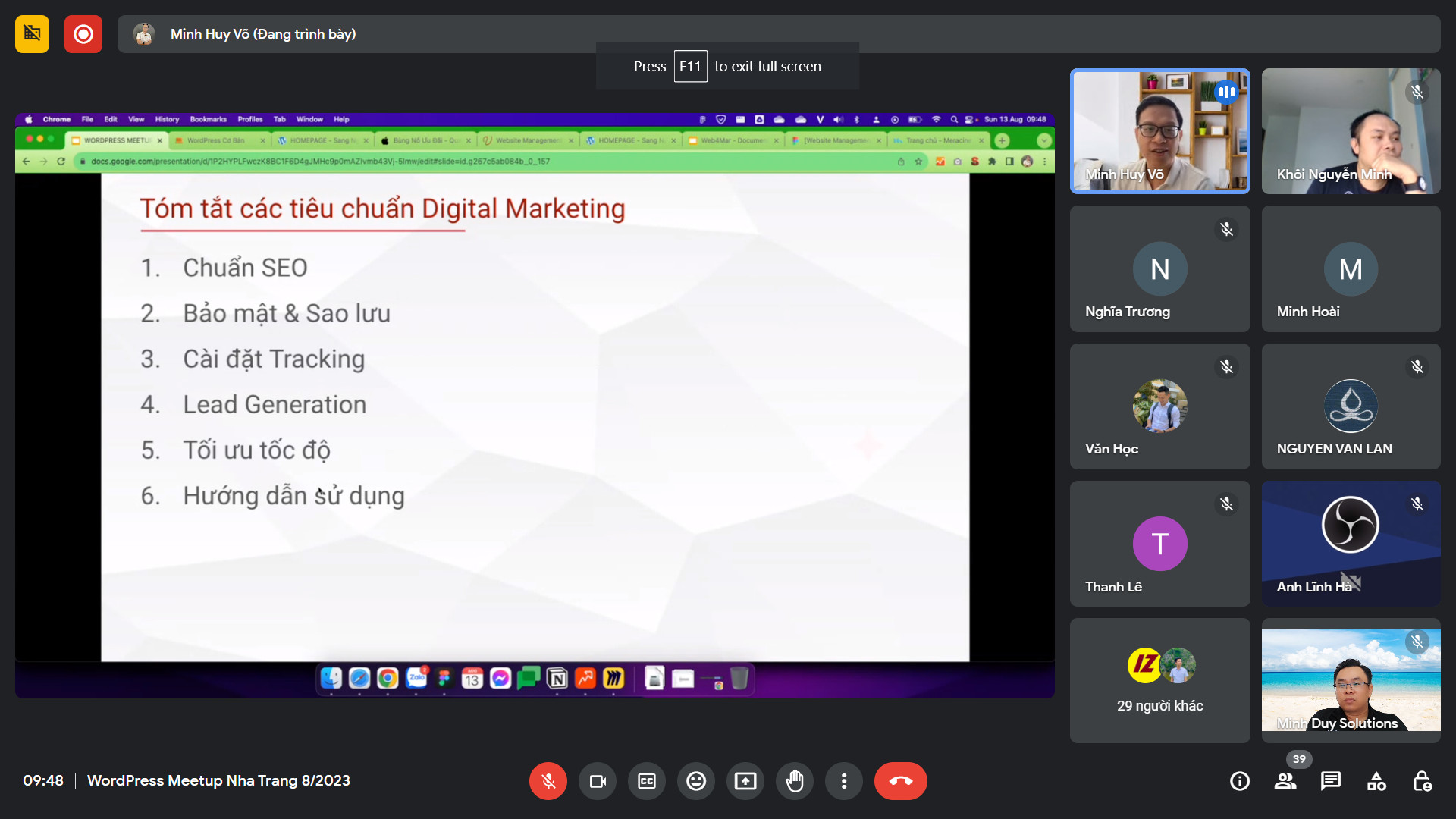1456x819 pixels.
Task: Click the Khôi Nguyễn Minh video tile
Action: 1351,131
